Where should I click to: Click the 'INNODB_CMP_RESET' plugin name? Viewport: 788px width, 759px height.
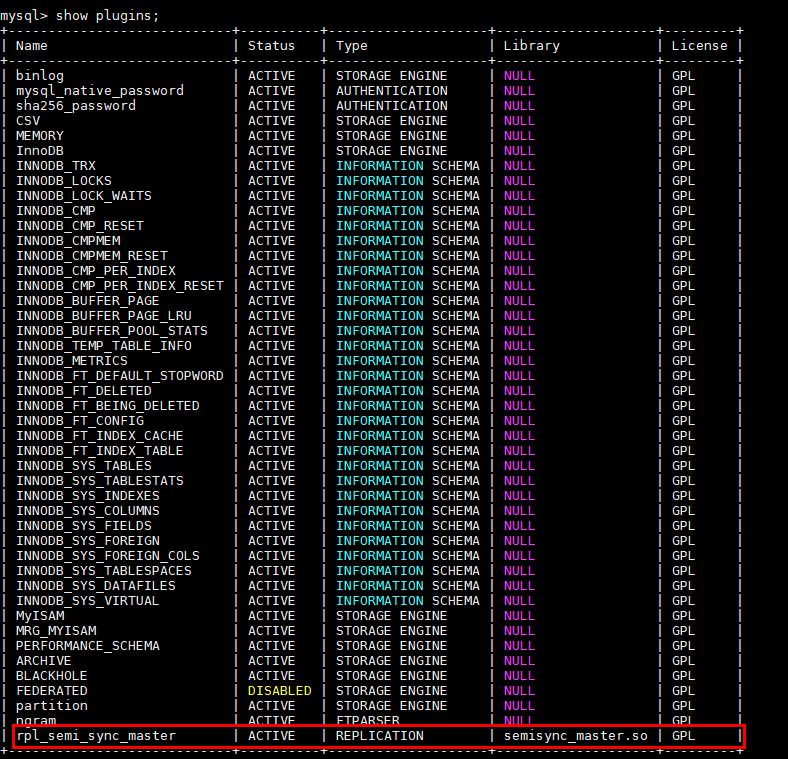click(x=80, y=226)
